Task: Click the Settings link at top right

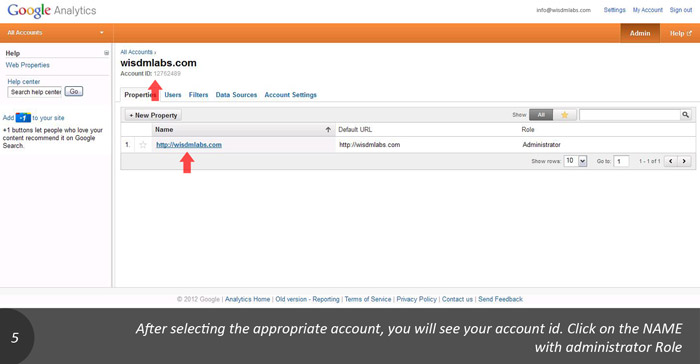Action: tap(614, 10)
